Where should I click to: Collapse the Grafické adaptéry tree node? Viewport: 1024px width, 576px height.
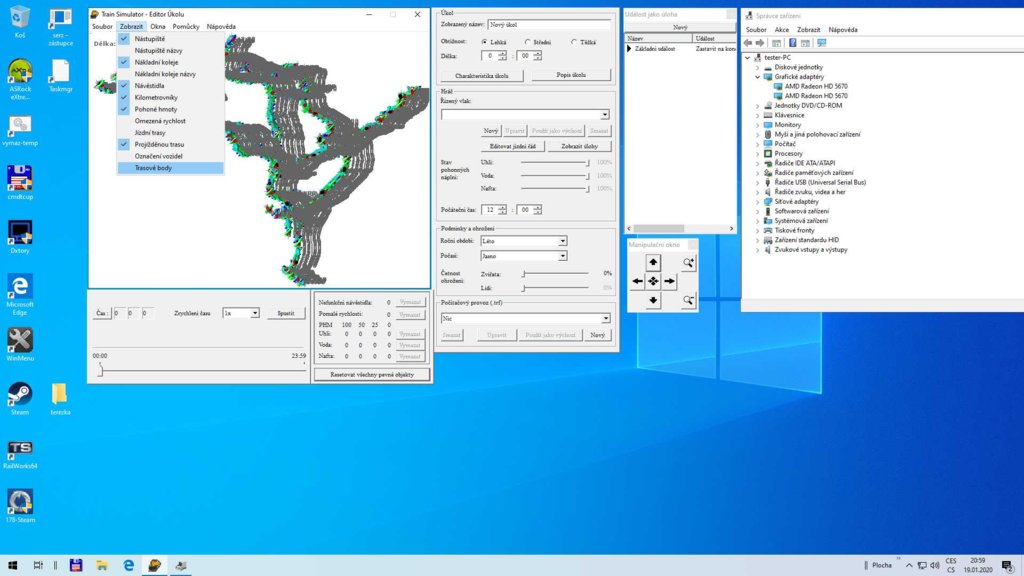point(758,76)
